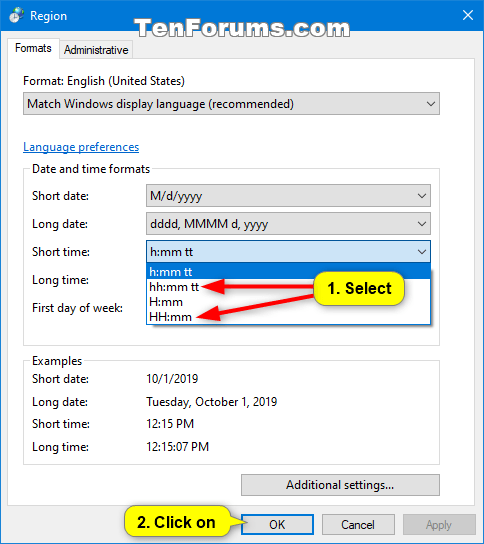Cancel the Region dialog
Image resolution: width=484 pixels, height=544 pixels.
tap(358, 525)
